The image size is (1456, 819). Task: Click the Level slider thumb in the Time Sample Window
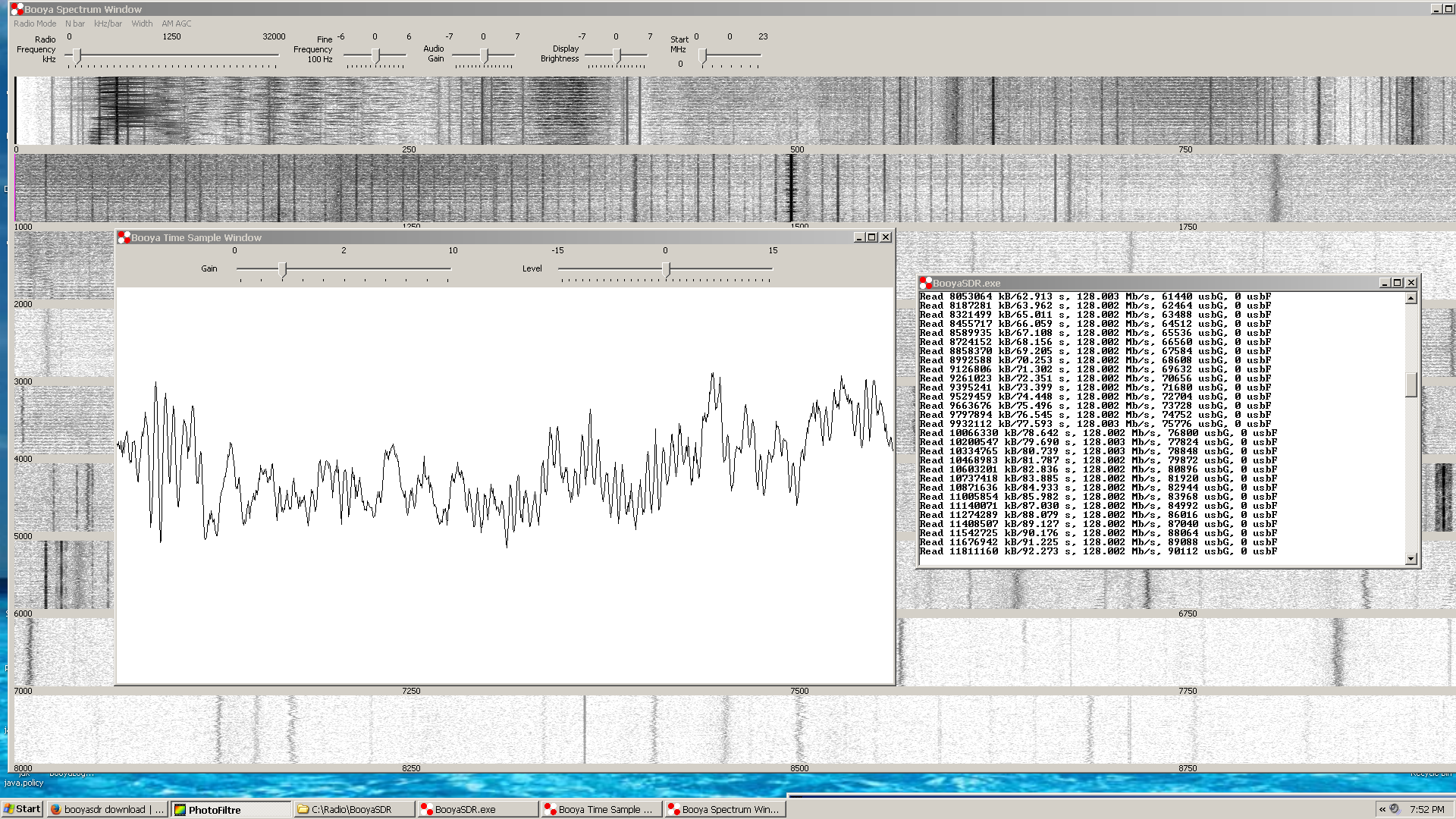click(x=667, y=269)
